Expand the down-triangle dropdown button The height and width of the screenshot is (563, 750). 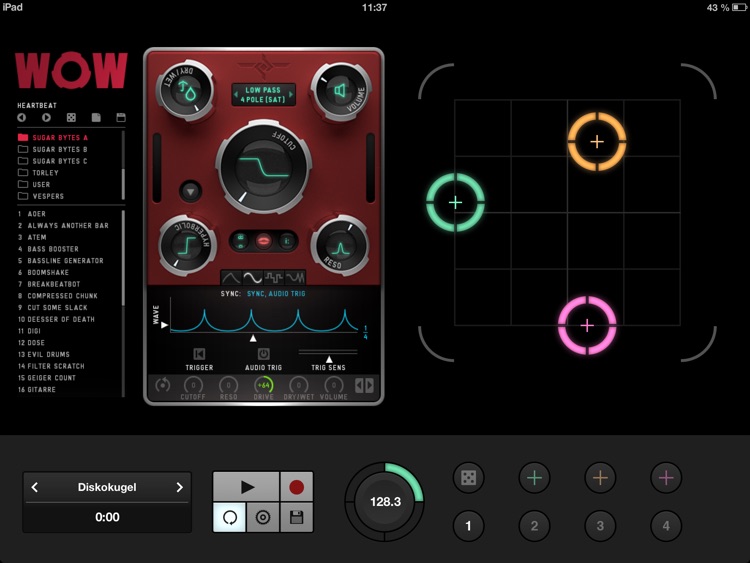[x=190, y=192]
